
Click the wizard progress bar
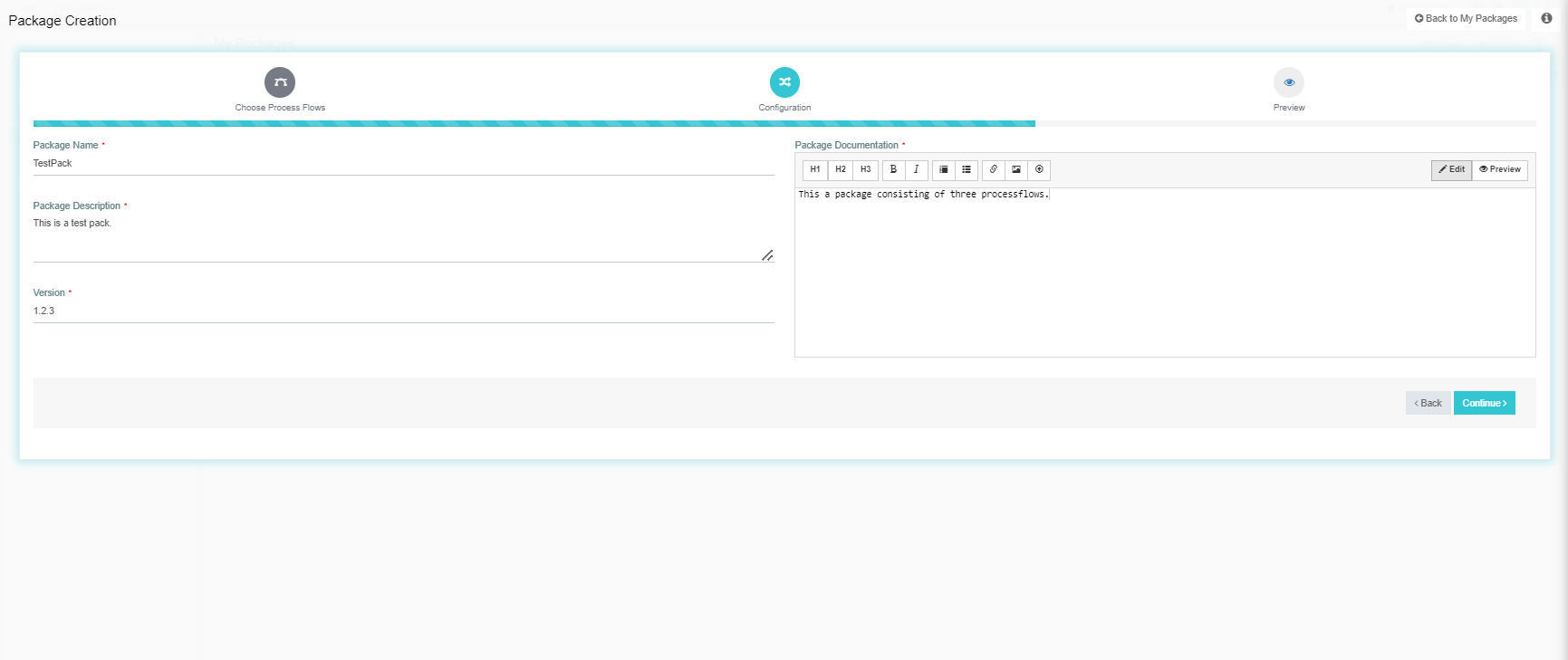tap(784, 123)
